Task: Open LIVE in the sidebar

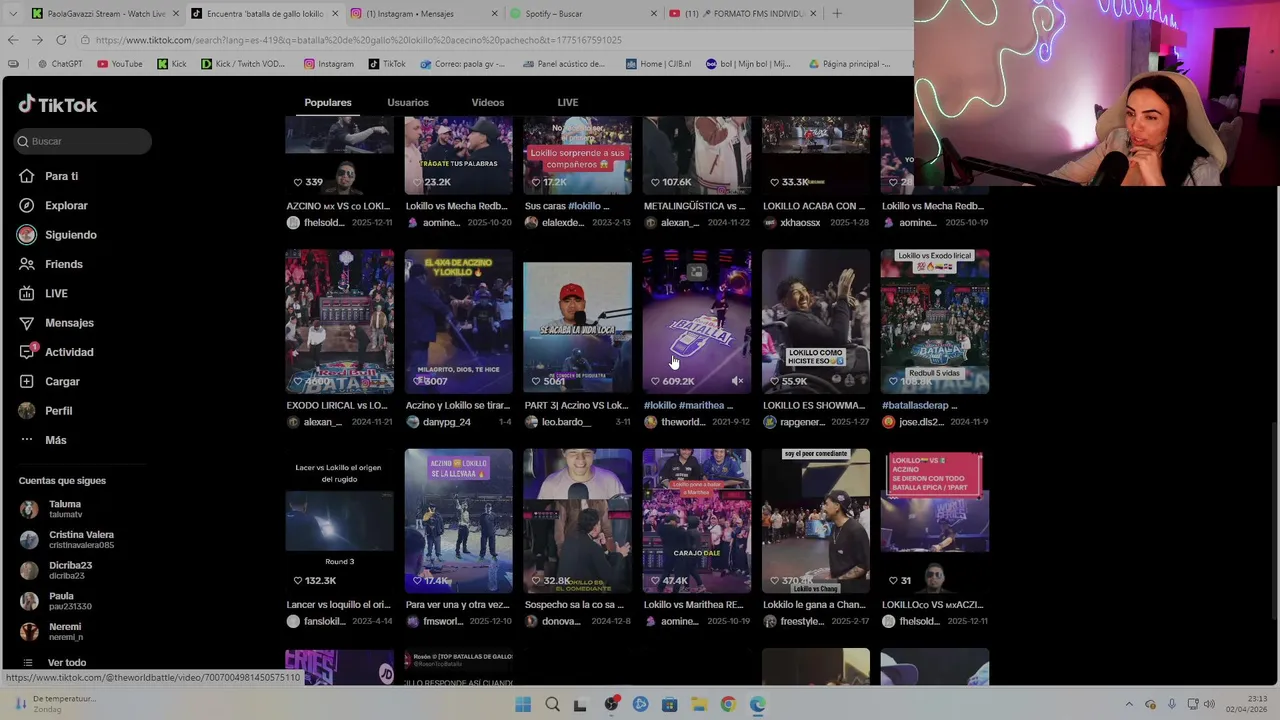Action: tap(56, 293)
